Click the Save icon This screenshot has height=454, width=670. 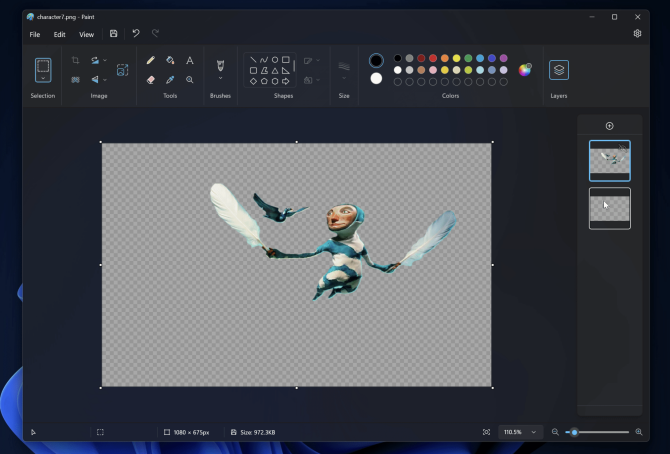coord(113,34)
